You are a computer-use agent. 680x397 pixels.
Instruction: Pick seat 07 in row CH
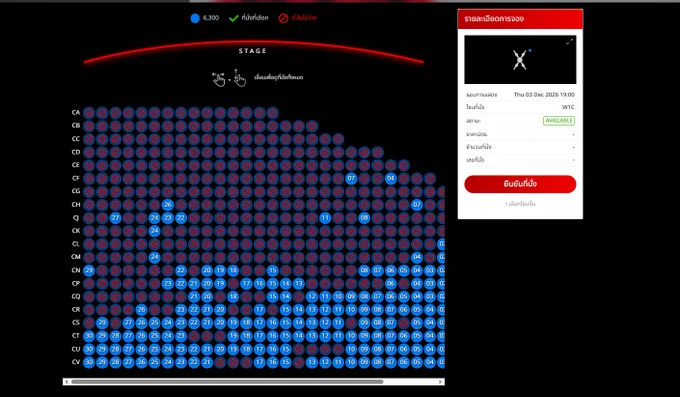coord(417,204)
